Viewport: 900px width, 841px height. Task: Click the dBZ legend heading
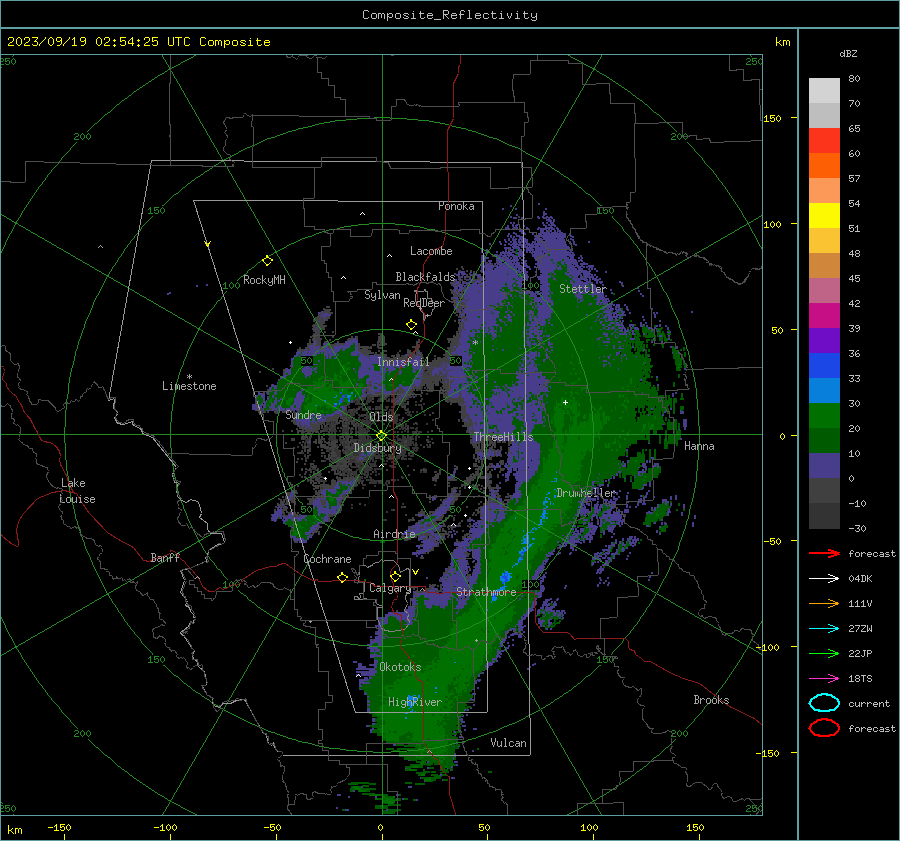pyautogui.click(x=848, y=53)
